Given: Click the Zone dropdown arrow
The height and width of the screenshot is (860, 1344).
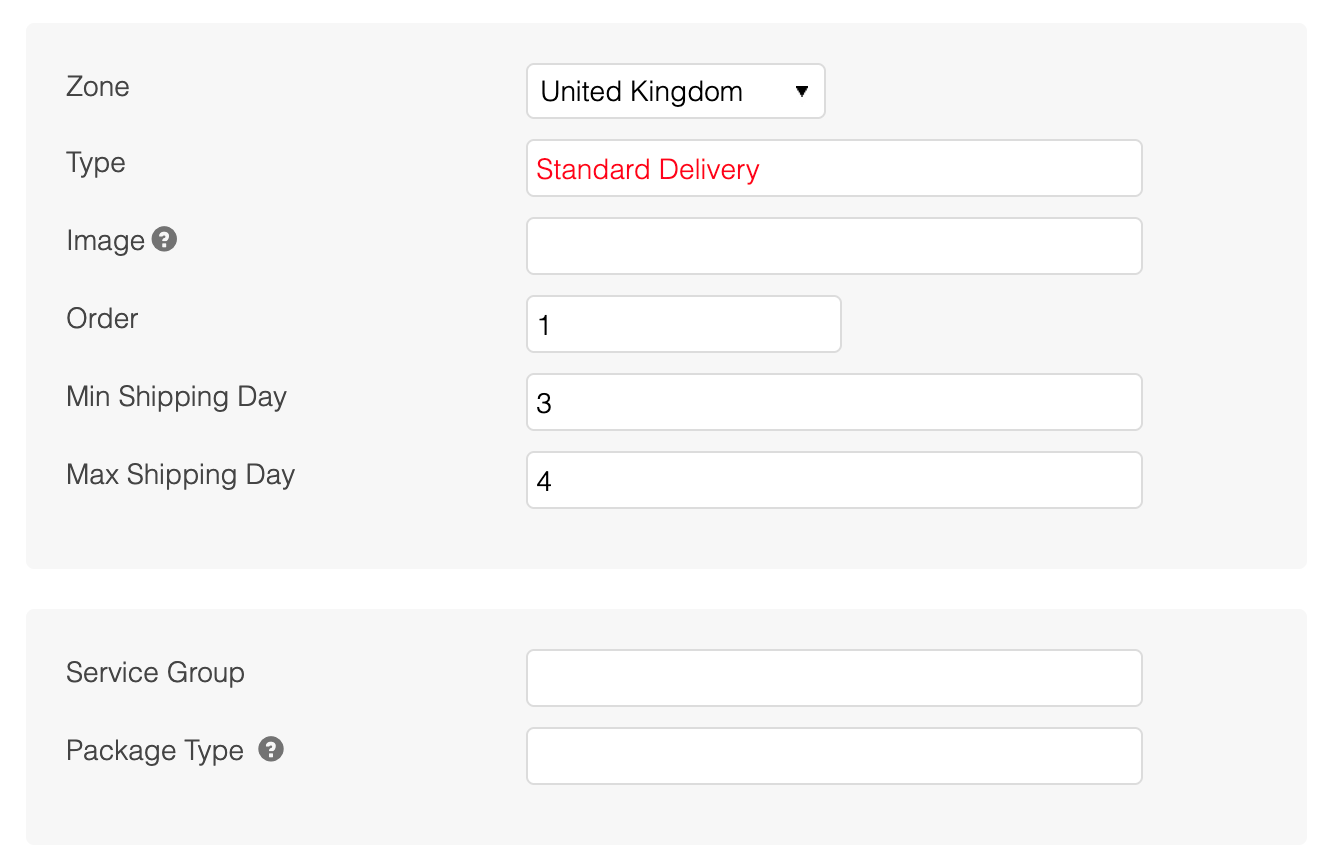Looking at the screenshot, I should (801, 92).
